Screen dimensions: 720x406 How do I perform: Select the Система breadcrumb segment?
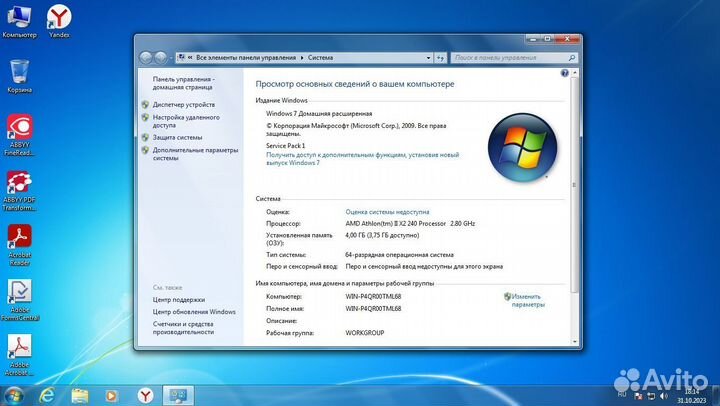coord(321,58)
